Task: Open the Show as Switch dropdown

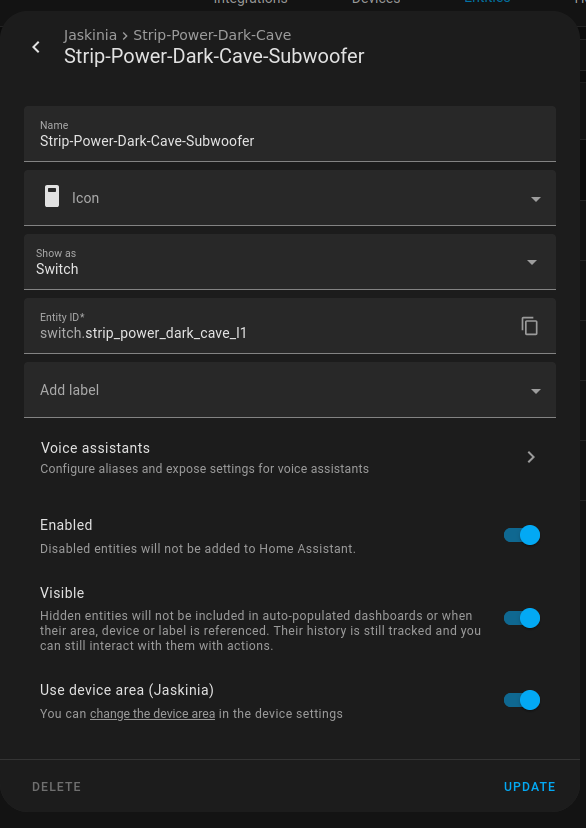Action: (x=290, y=262)
